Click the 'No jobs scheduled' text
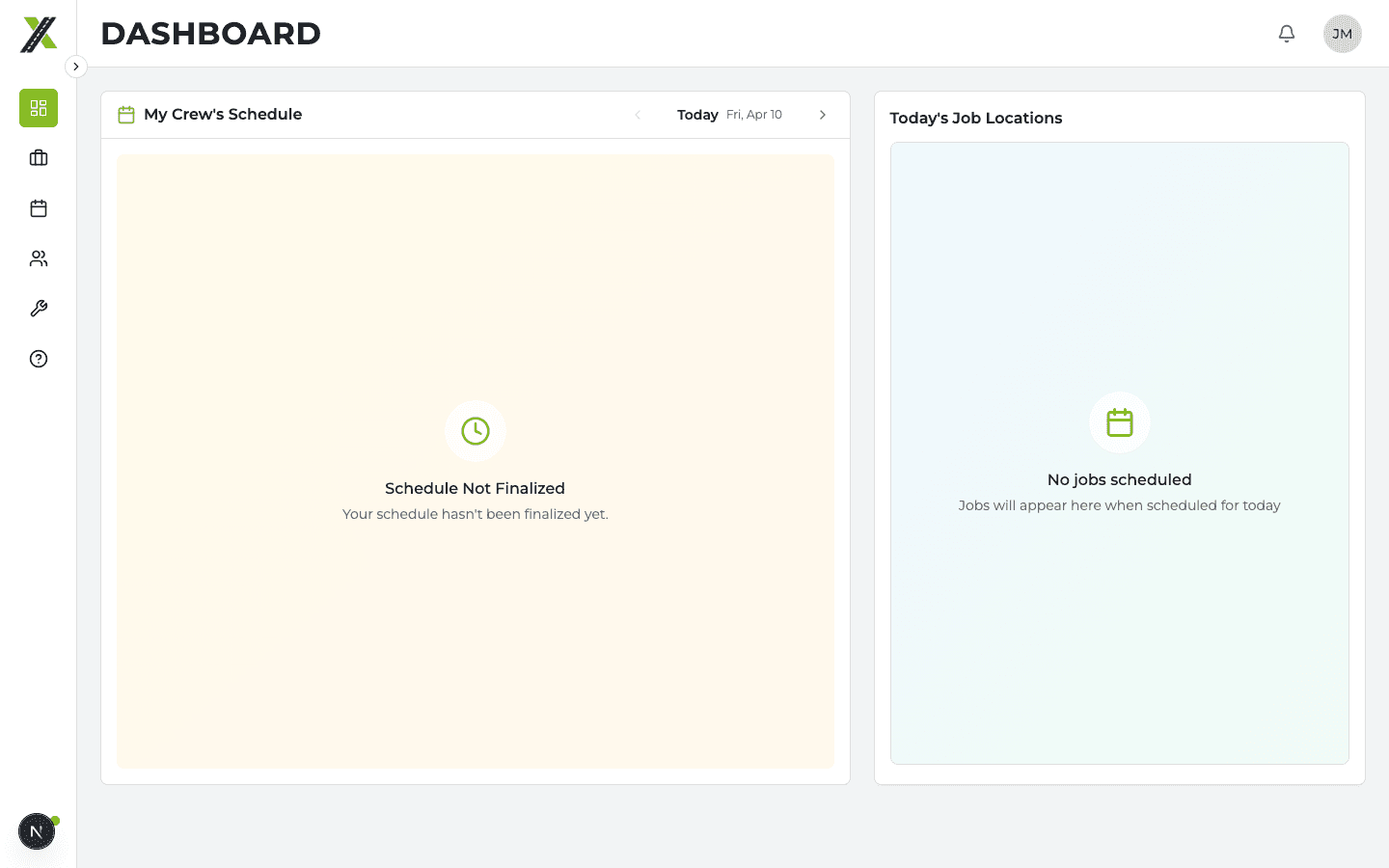Image resolution: width=1389 pixels, height=868 pixels. point(1120,479)
